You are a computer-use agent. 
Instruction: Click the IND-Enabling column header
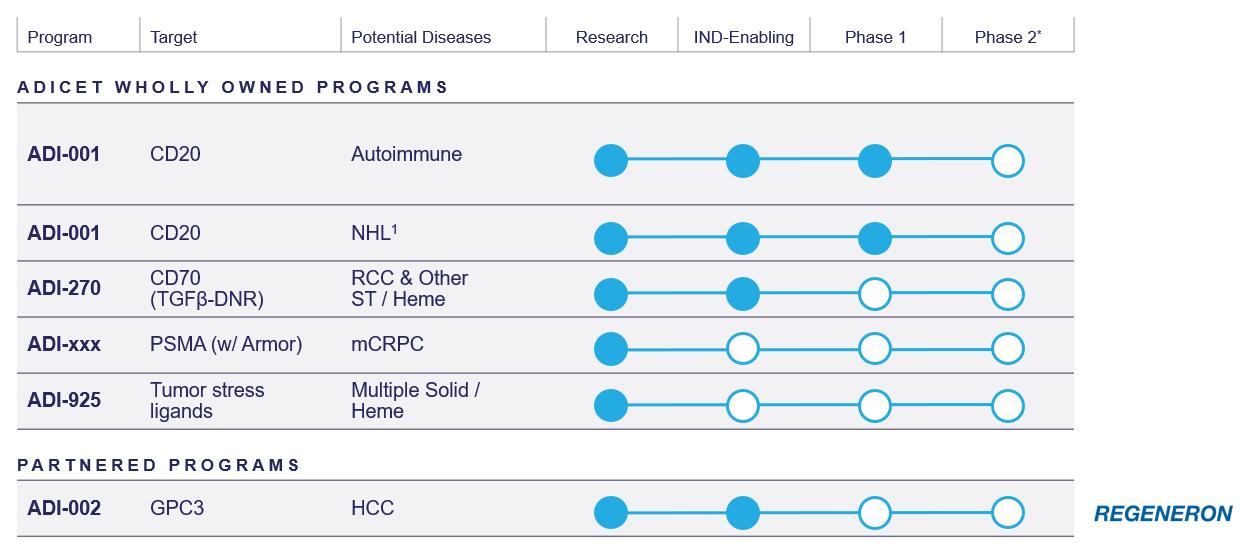tap(743, 37)
